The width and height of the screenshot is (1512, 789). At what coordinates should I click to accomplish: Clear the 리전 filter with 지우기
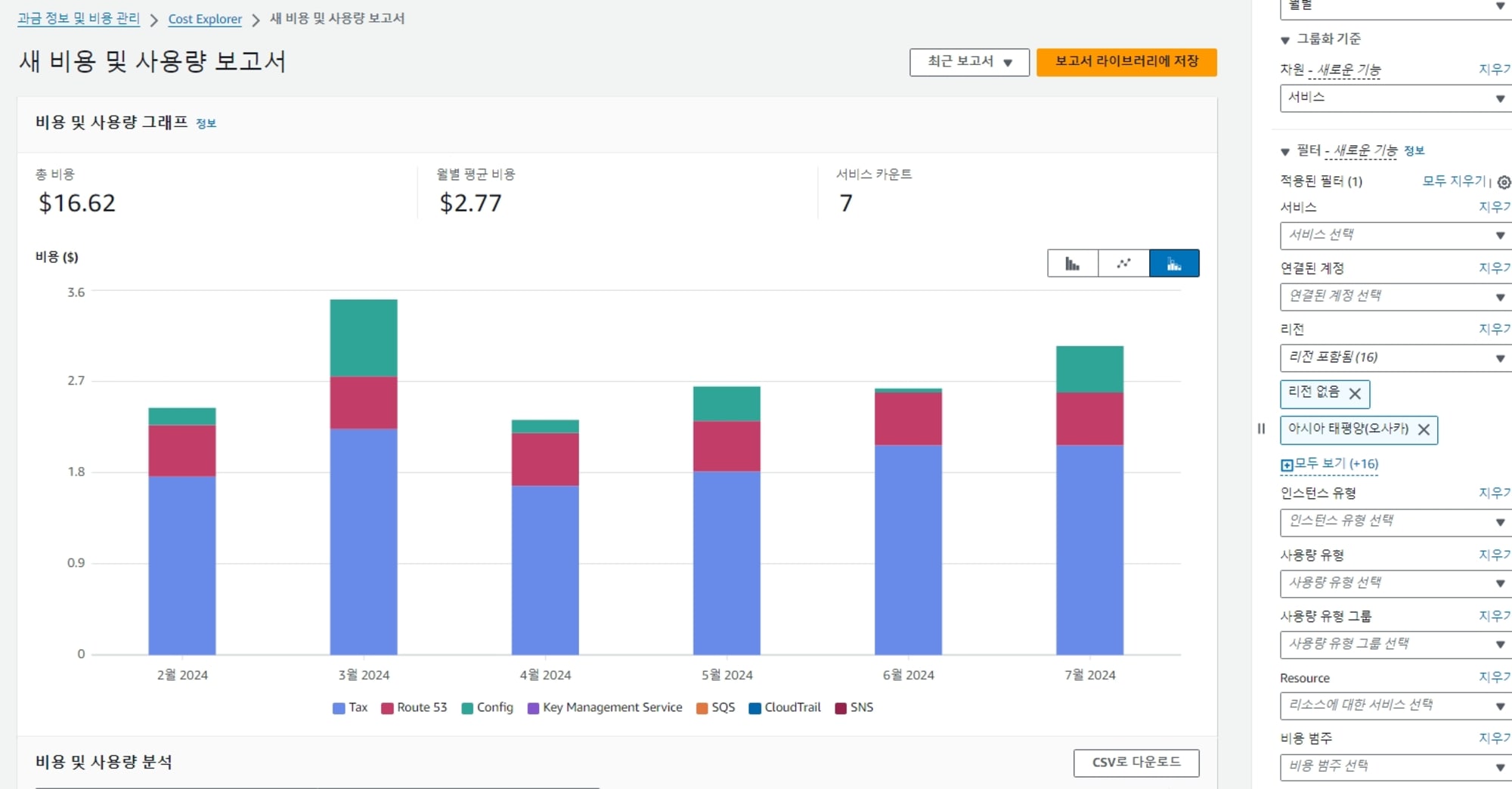[x=1495, y=330]
